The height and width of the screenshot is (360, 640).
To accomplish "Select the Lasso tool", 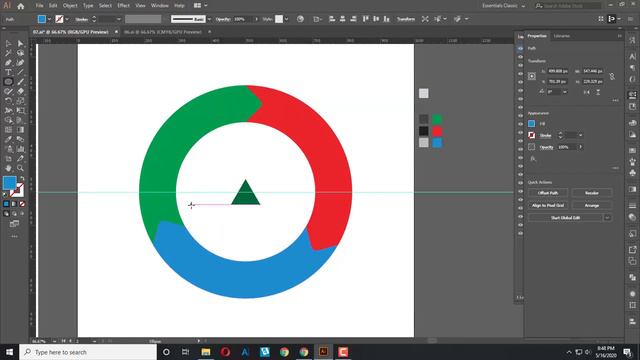I will [20, 53].
